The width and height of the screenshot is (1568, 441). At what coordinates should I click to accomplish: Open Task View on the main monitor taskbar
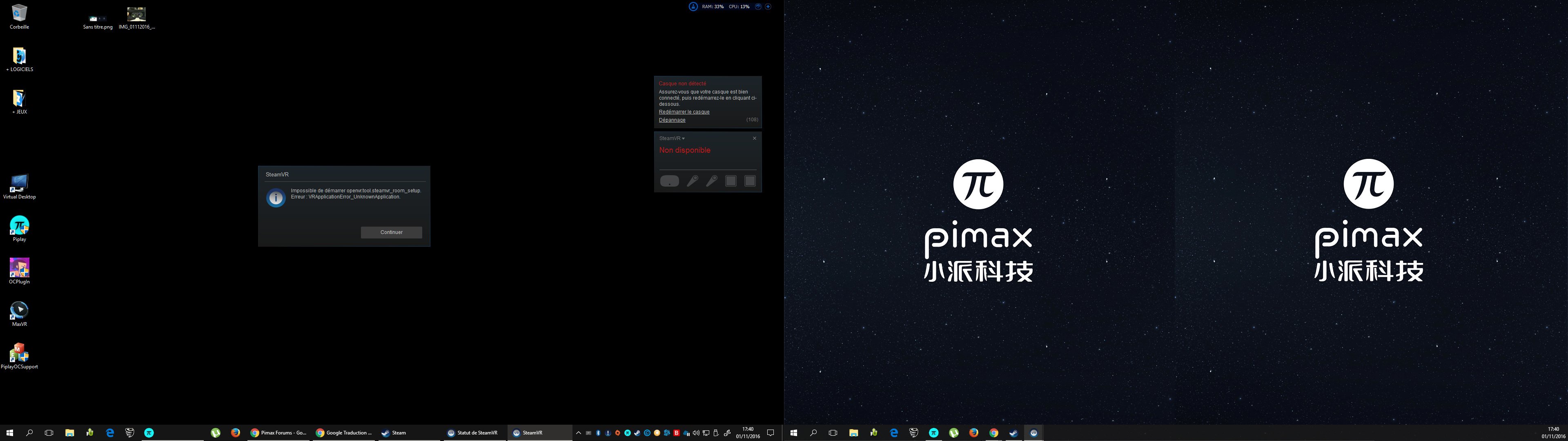point(49,433)
